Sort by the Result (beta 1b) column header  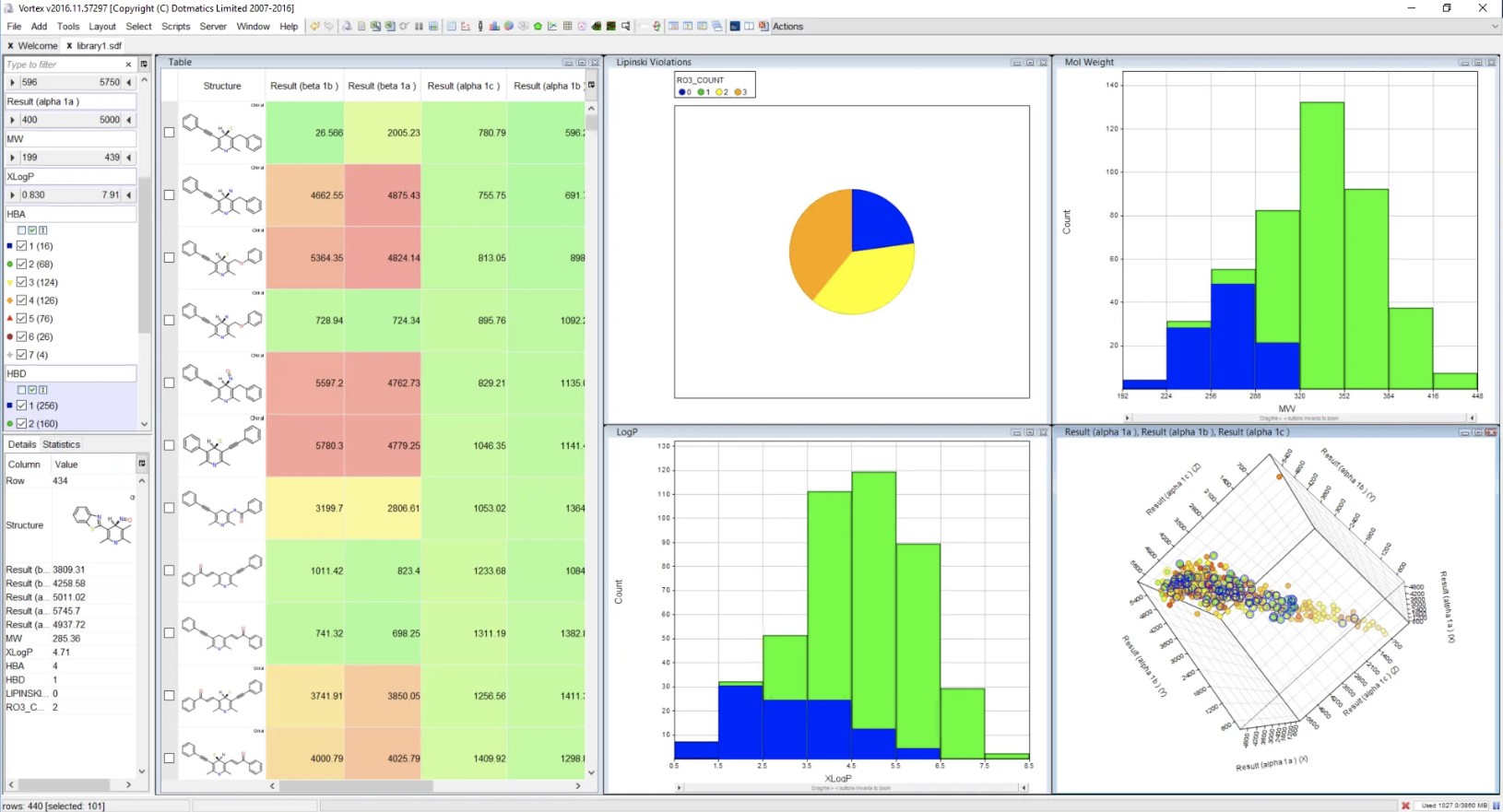pyautogui.click(x=304, y=86)
